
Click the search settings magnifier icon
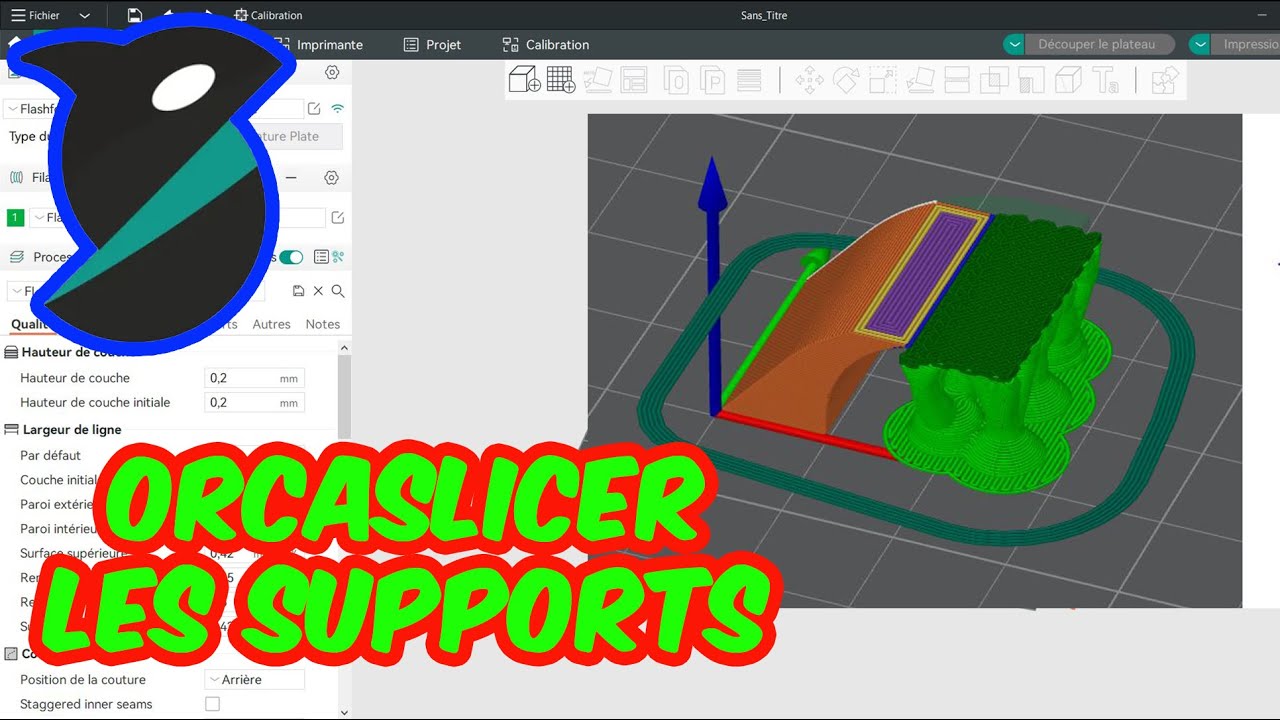coord(338,291)
